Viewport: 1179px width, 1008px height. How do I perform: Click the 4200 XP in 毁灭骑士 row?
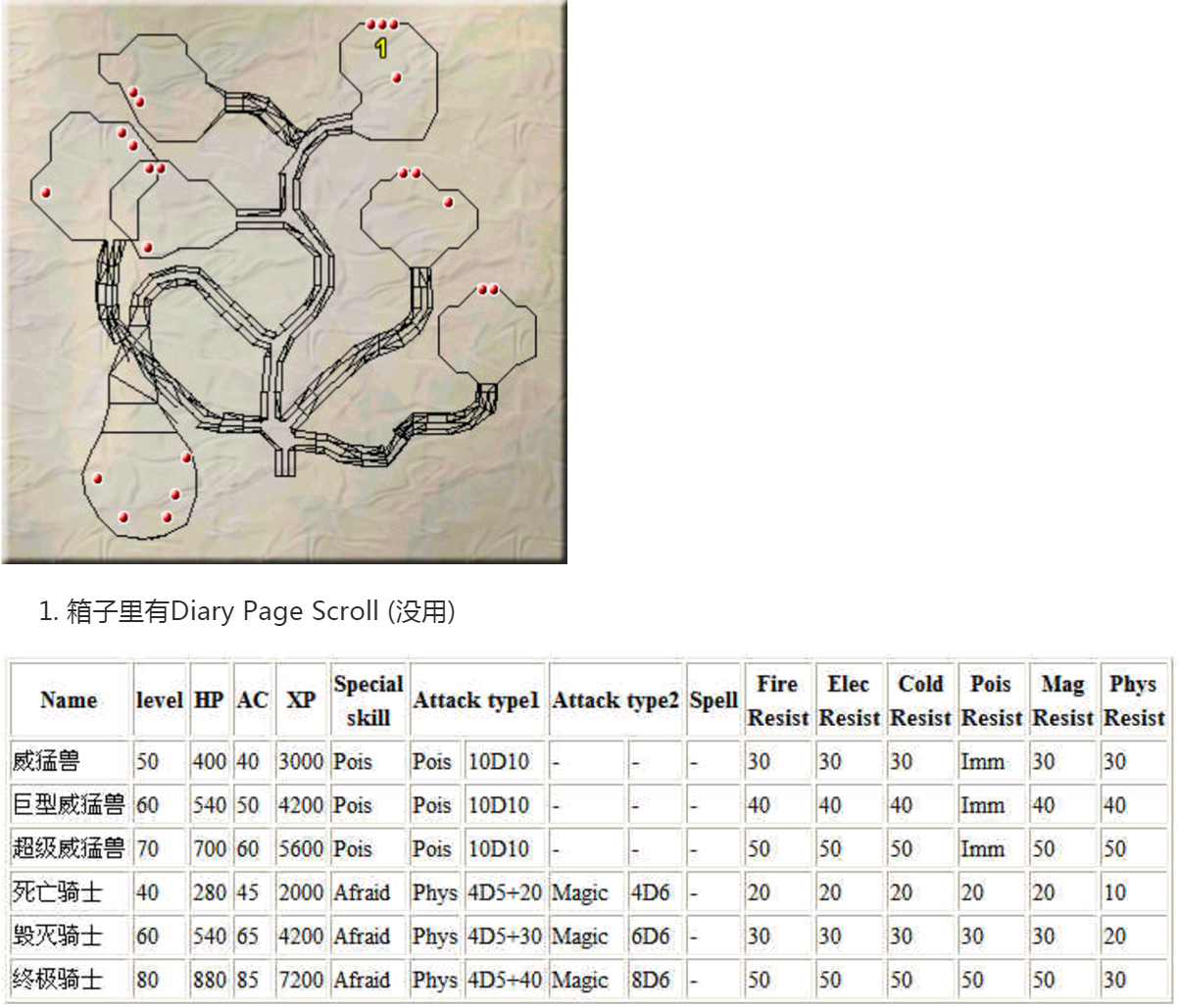pos(301,936)
